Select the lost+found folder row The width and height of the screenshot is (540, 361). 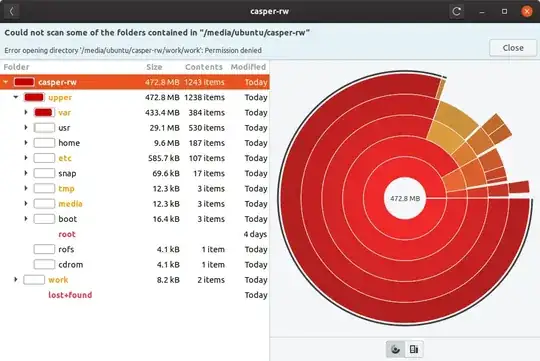click(x=135, y=295)
